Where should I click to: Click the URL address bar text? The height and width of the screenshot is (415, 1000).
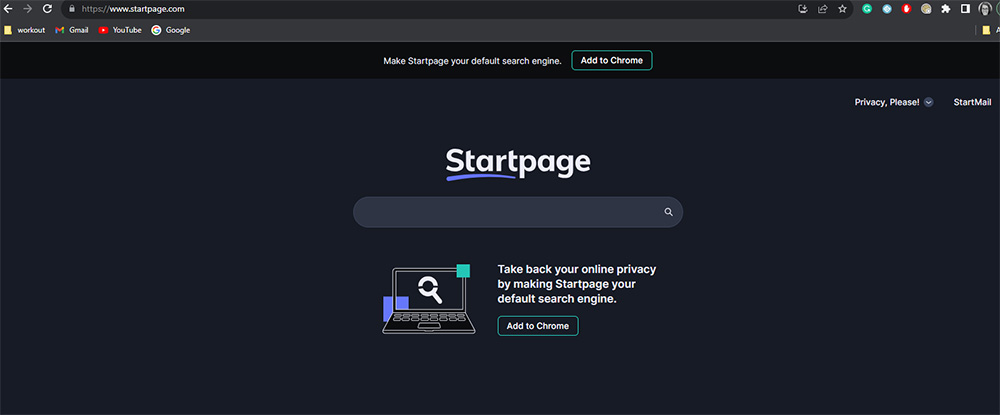tap(133, 9)
